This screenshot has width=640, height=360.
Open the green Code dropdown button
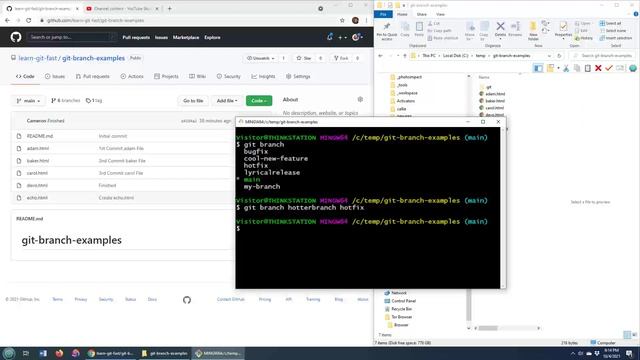259,101
